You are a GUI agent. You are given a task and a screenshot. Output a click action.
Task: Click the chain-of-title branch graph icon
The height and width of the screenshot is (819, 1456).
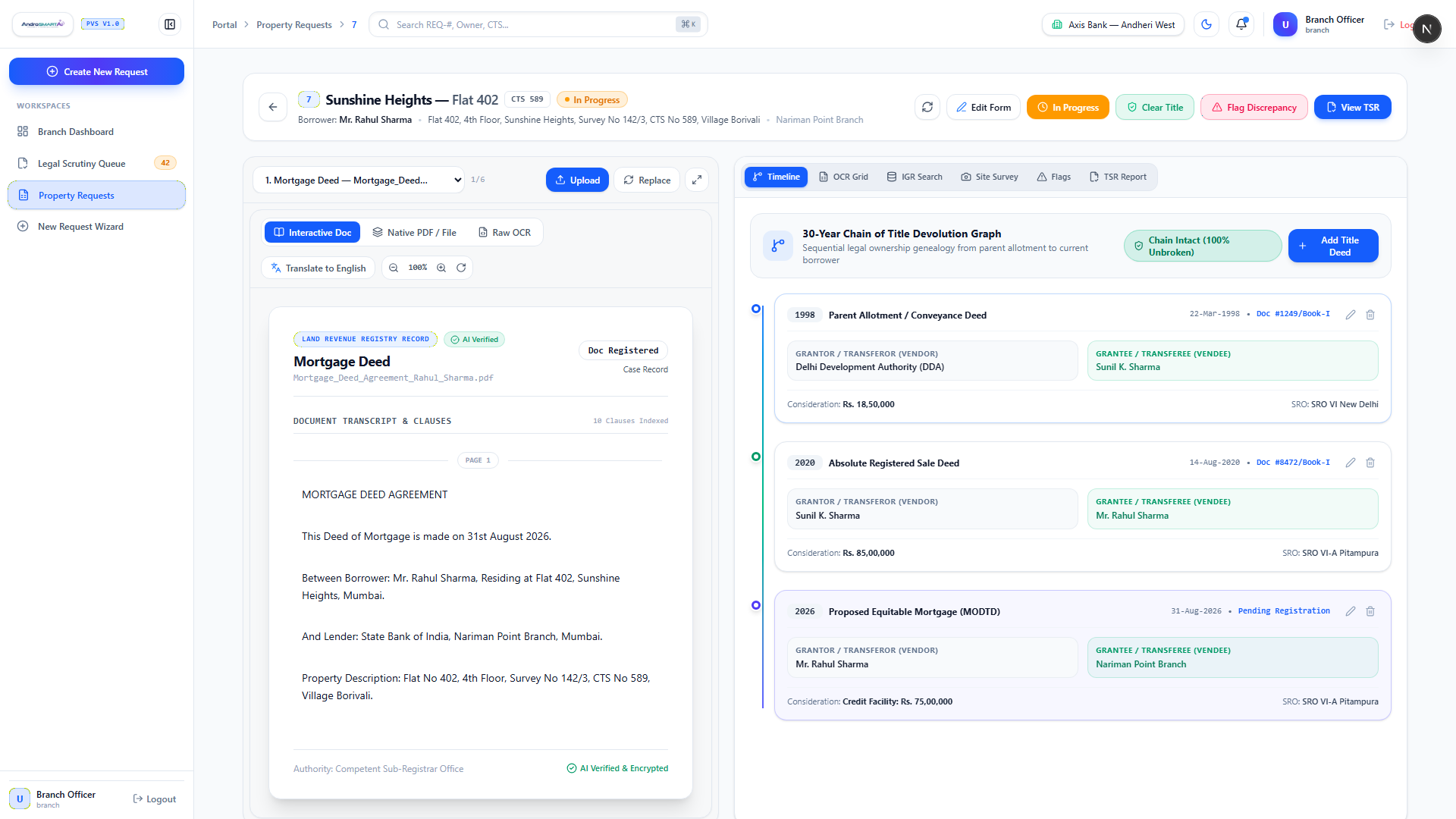coord(778,246)
